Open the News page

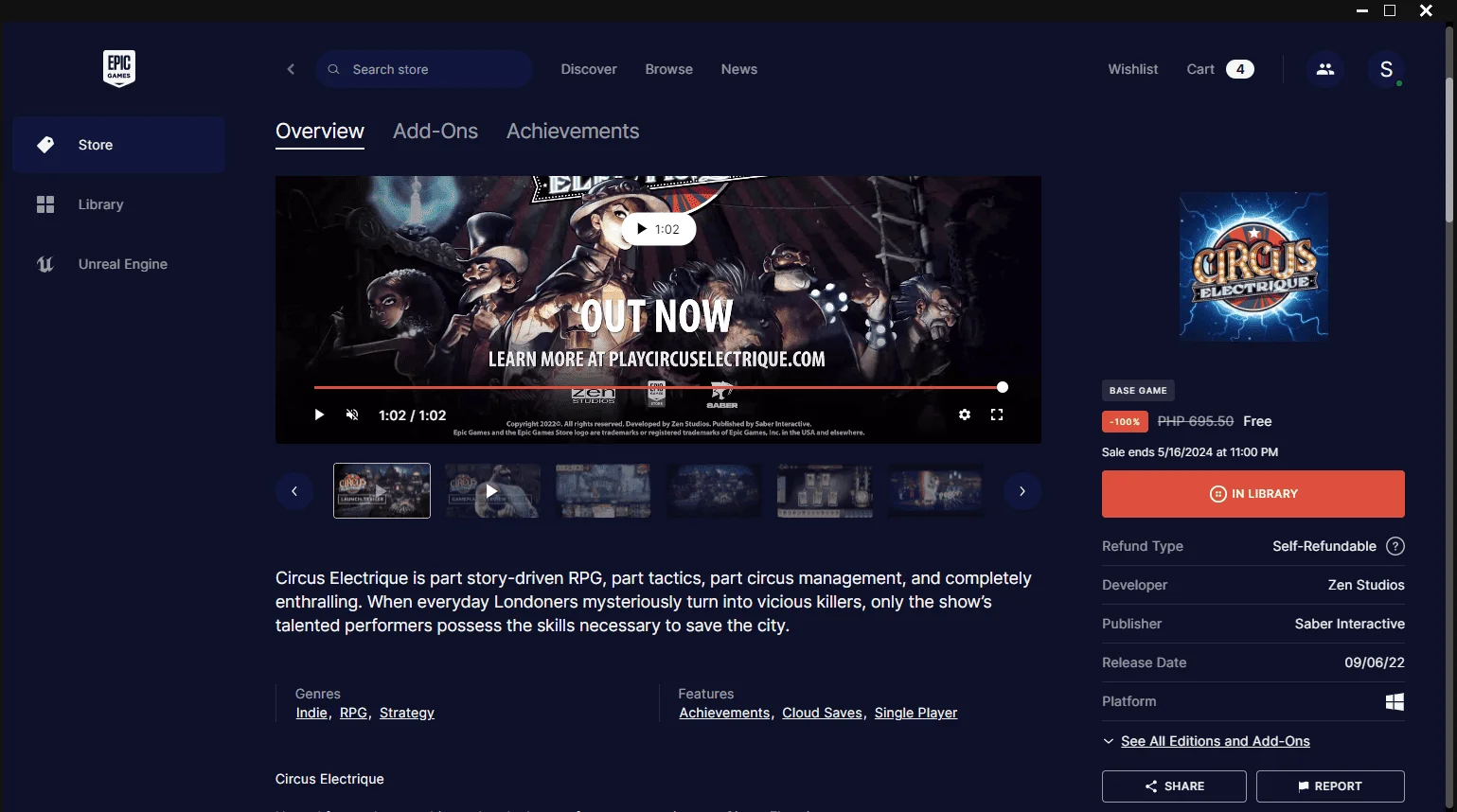click(x=739, y=69)
